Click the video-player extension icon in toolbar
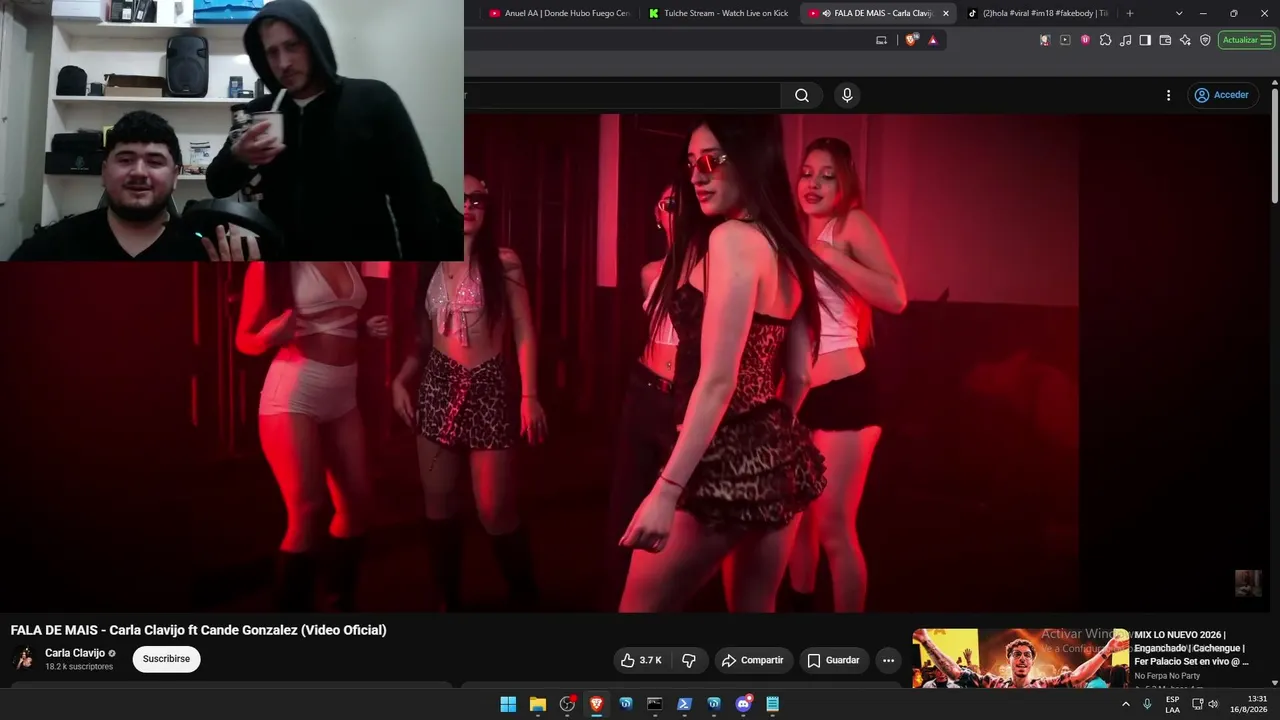 tap(1065, 40)
